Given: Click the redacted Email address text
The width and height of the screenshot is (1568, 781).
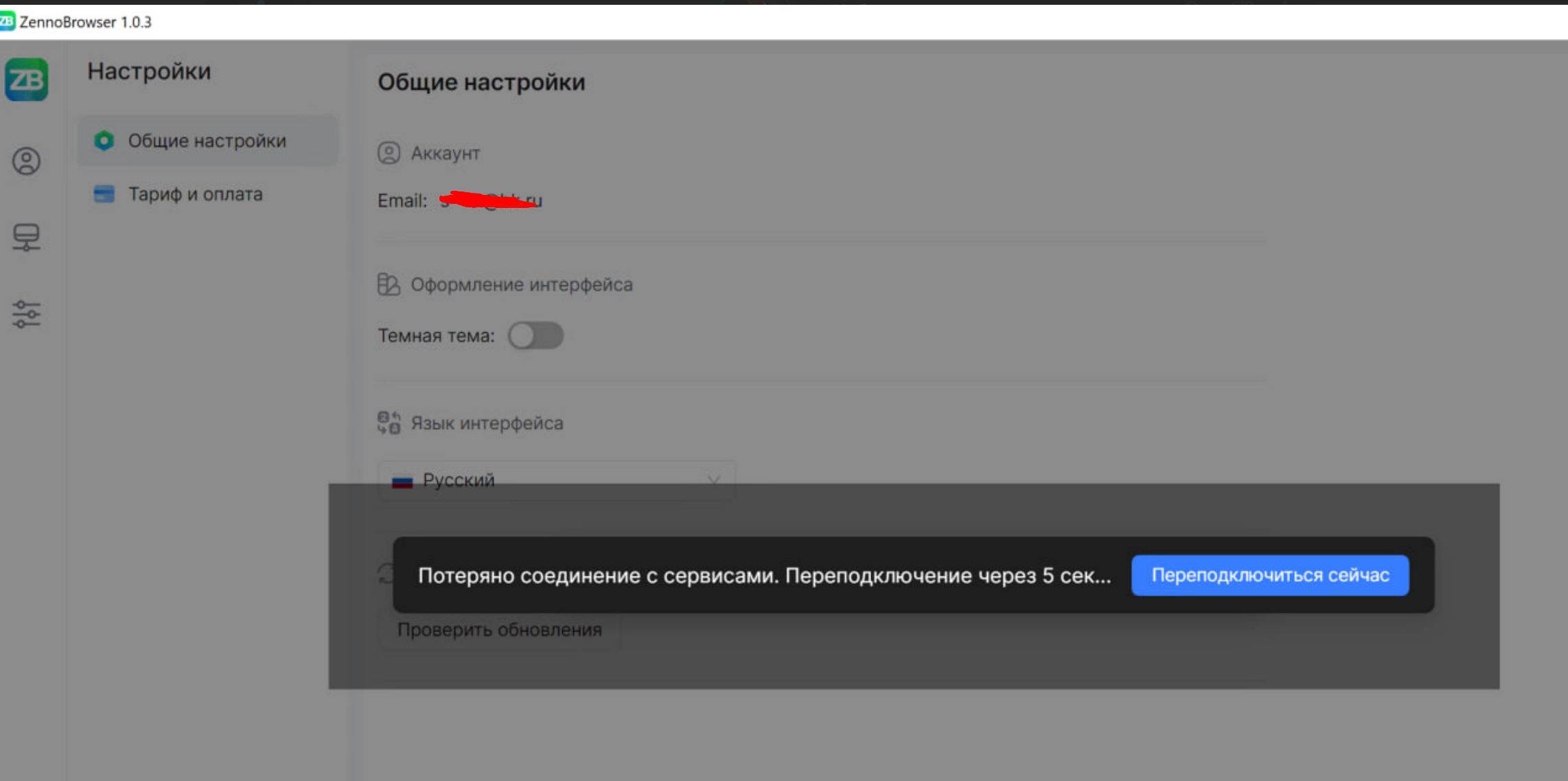Looking at the screenshot, I should [491, 200].
